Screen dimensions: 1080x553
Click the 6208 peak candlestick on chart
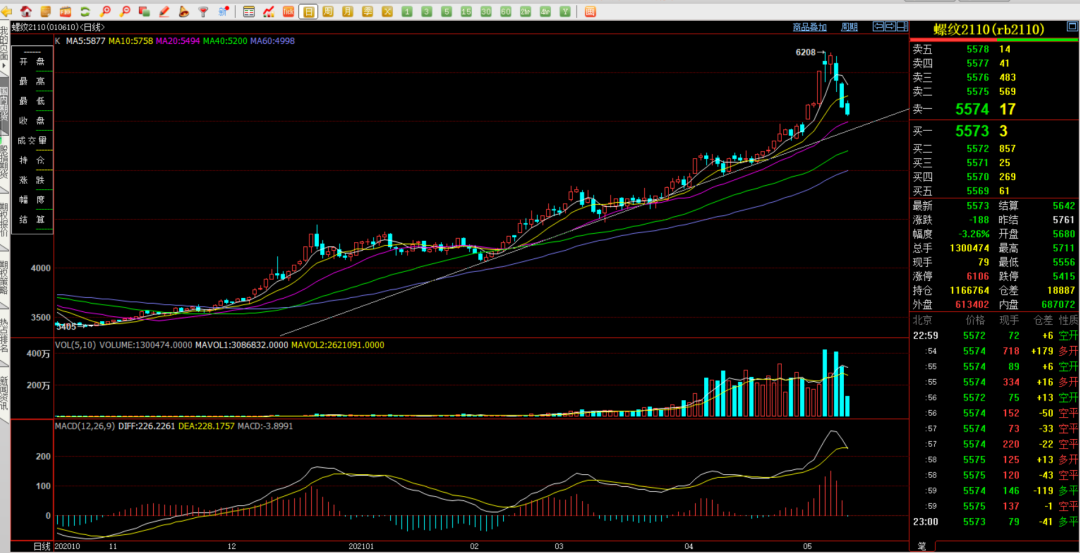tap(830, 63)
